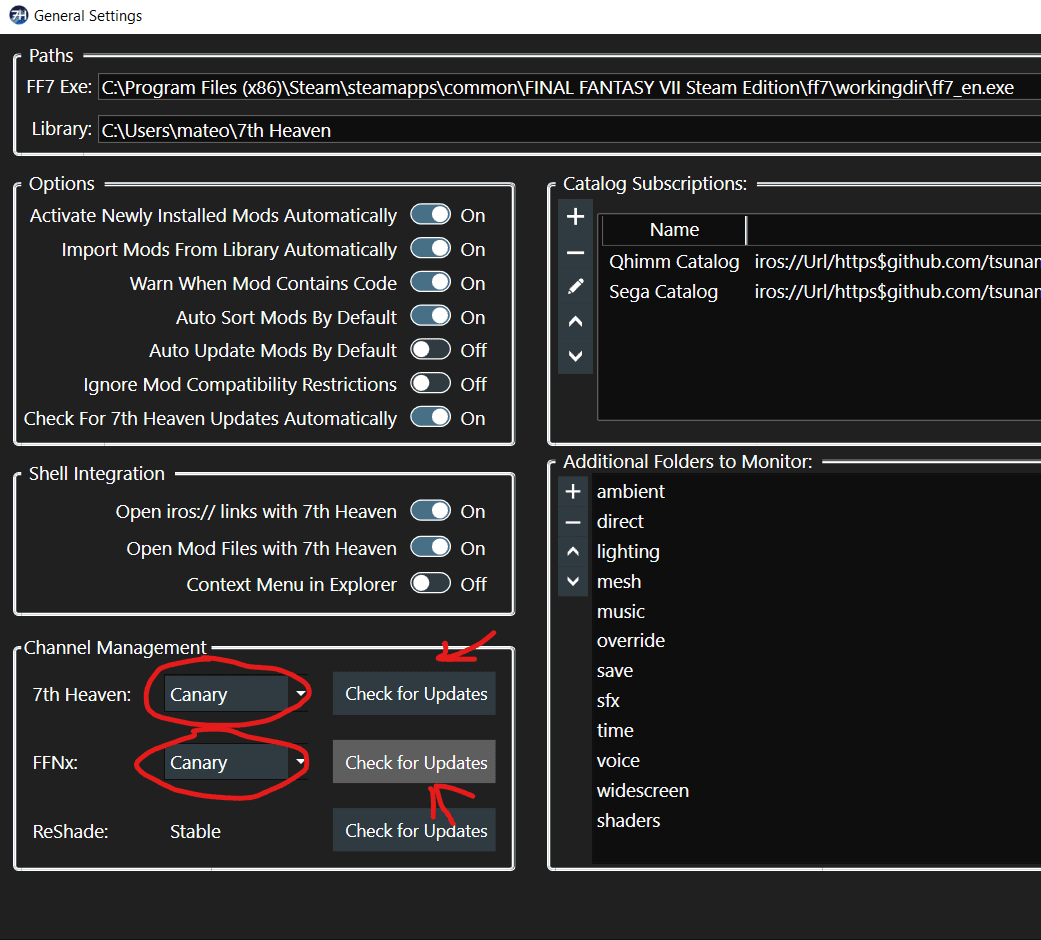This screenshot has height=940, width=1041.
Task: Move a catalog subscription up the list
Action: [x=575, y=320]
